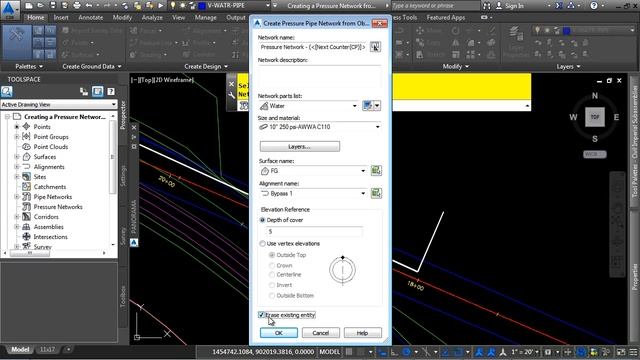Click the Toolspace magnifier icon above Active Drawing View
The width and height of the screenshot is (640, 360).
pyautogui.click(x=7, y=91)
